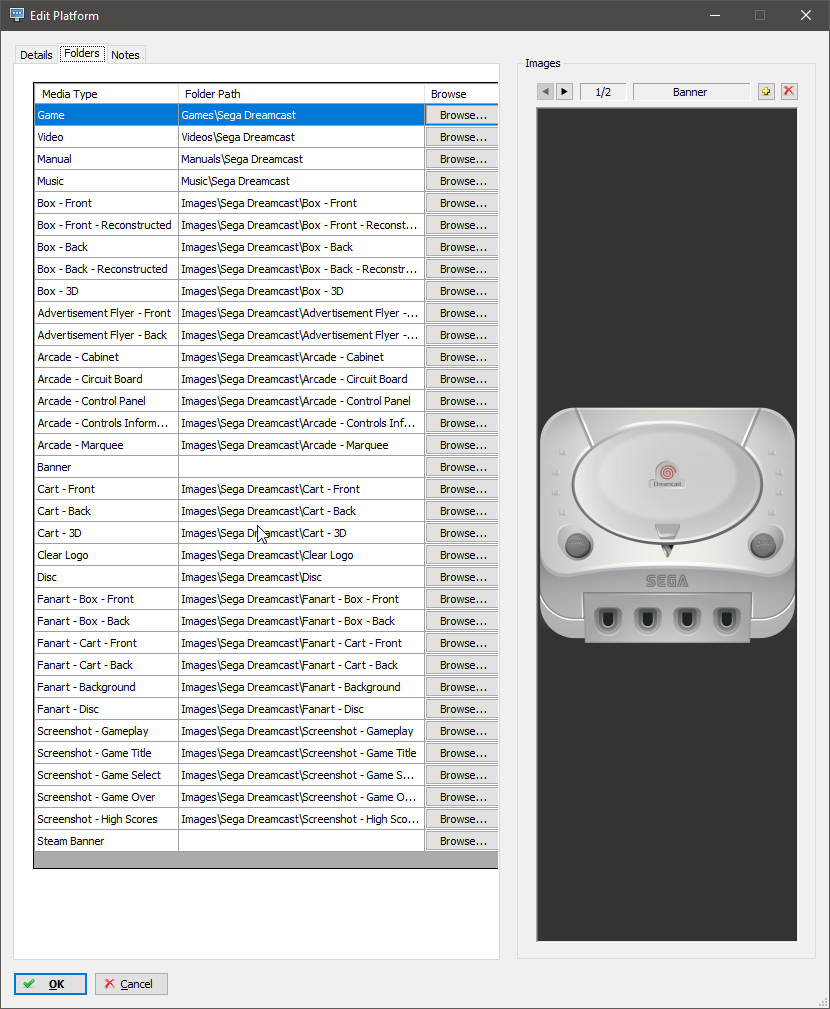Image resolution: width=830 pixels, height=1009 pixels.
Task: Browse for the Steam Banner folder
Action: 461,841
